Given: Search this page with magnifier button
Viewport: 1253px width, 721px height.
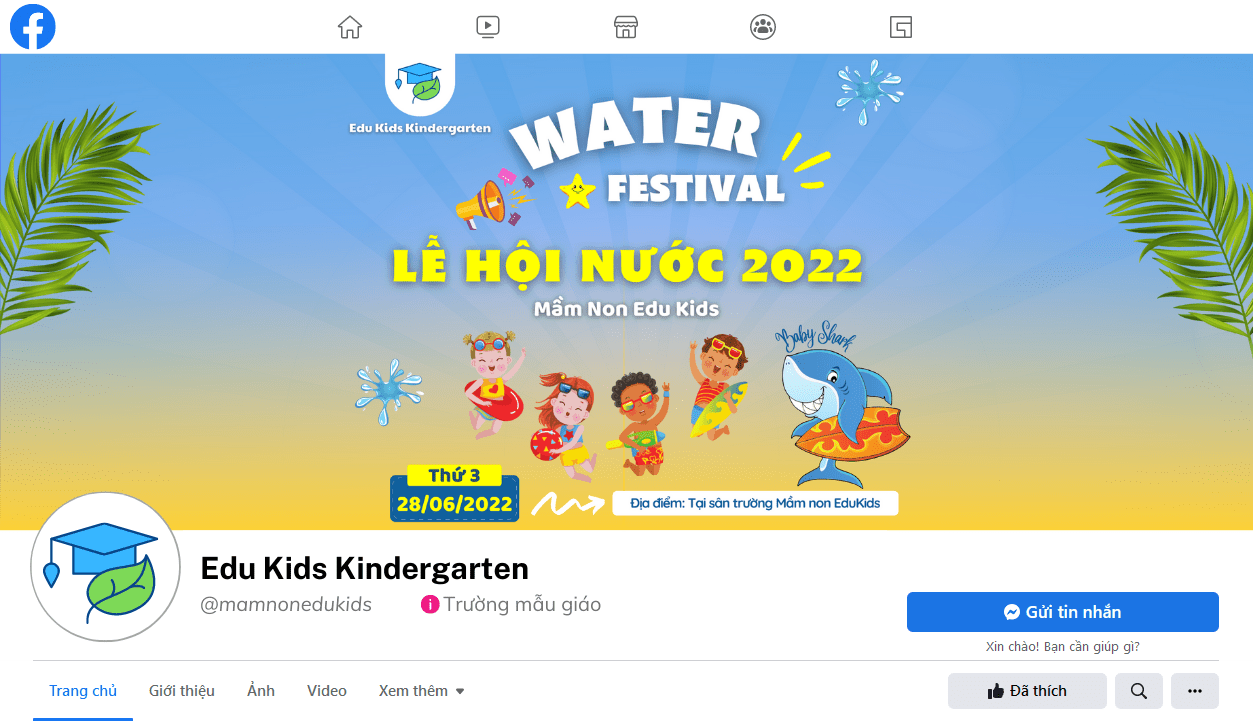Looking at the screenshot, I should click(x=1139, y=691).
